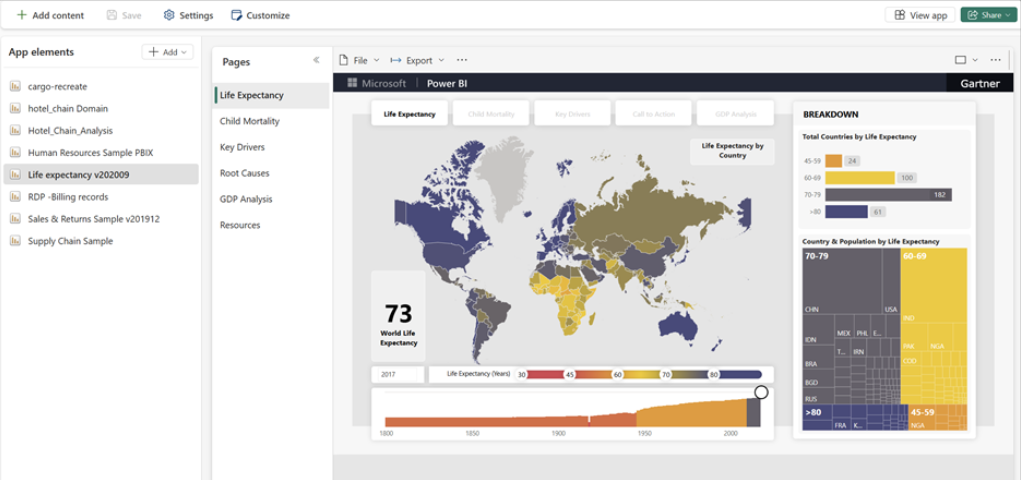Click the ellipsis next to Export
Screen dimensions: 1021x480
coord(461,60)
